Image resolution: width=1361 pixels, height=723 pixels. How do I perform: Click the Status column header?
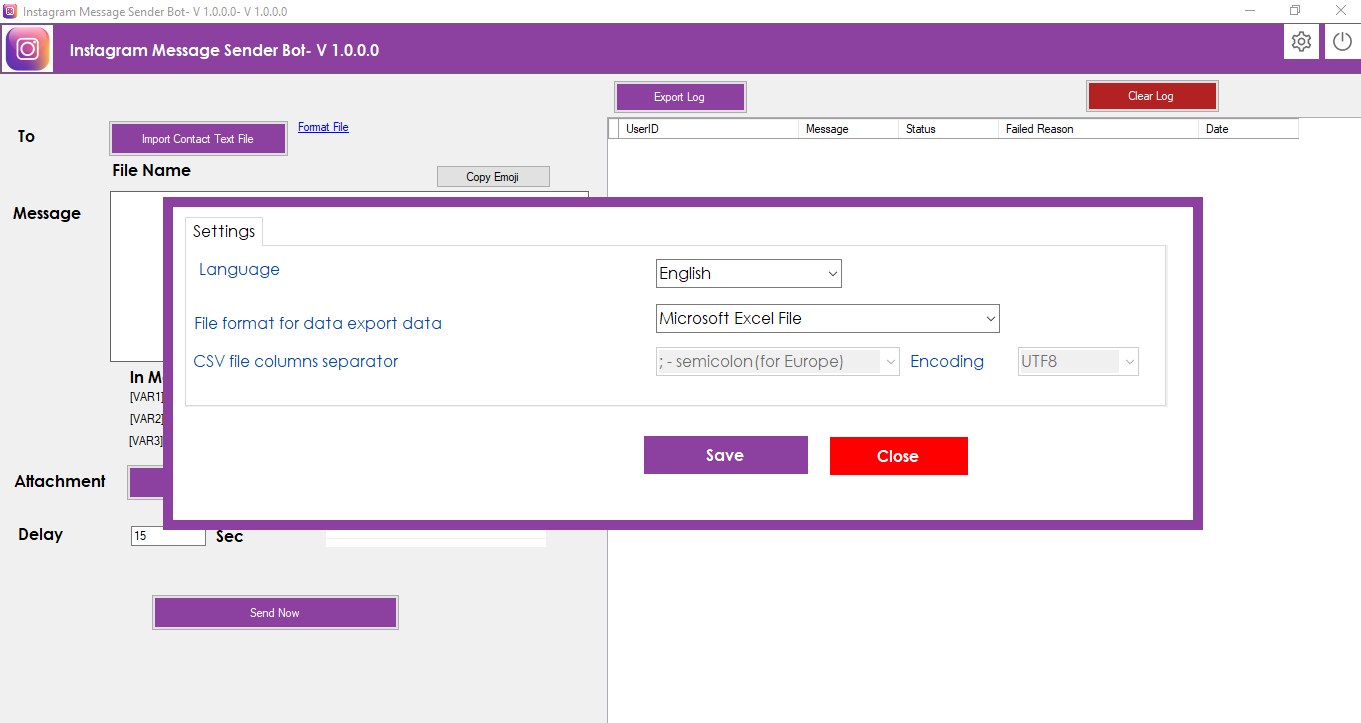click(x=947, y=129)
